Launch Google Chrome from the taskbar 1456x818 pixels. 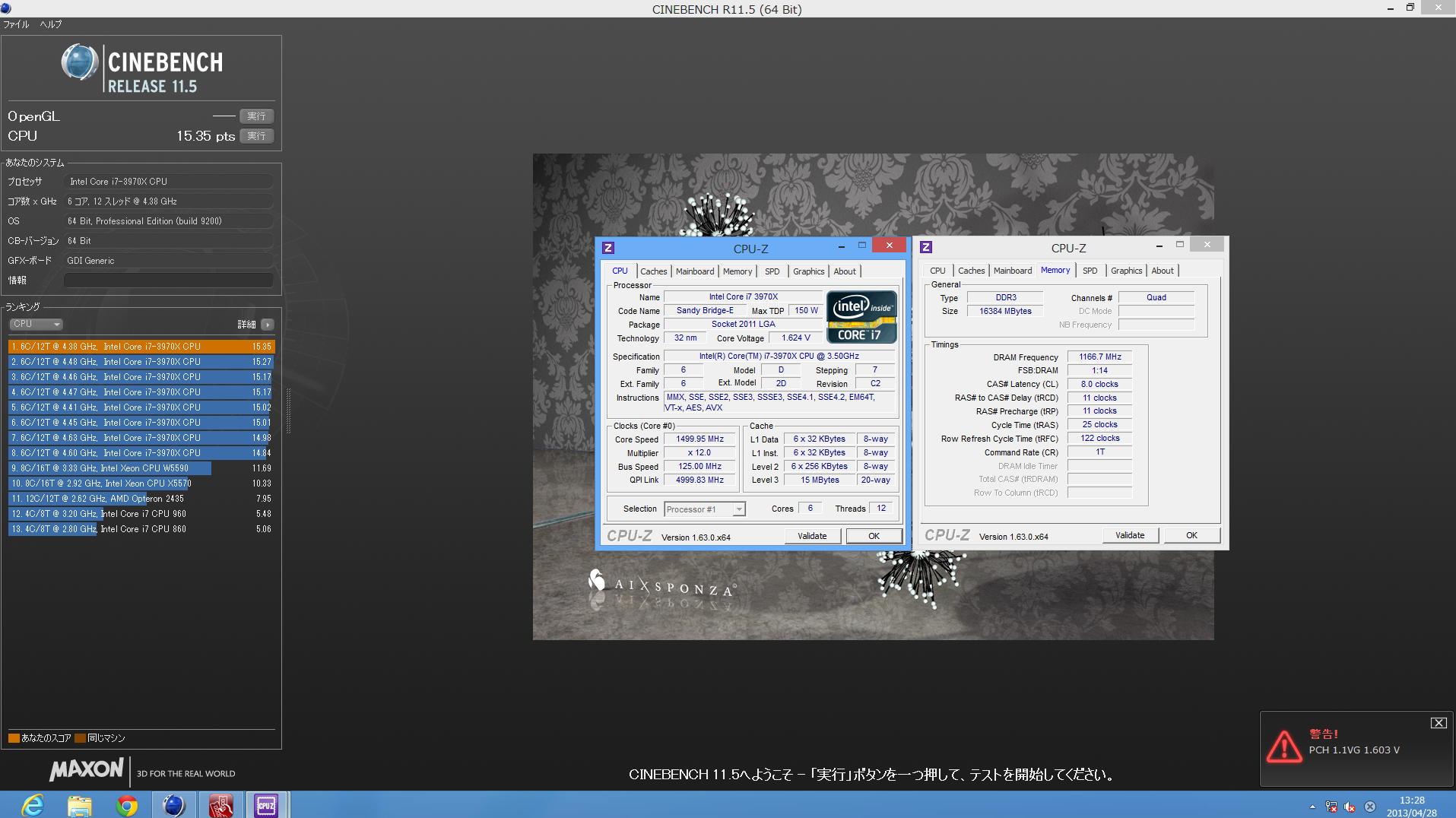pyautogui.click(x=127, y=804)
